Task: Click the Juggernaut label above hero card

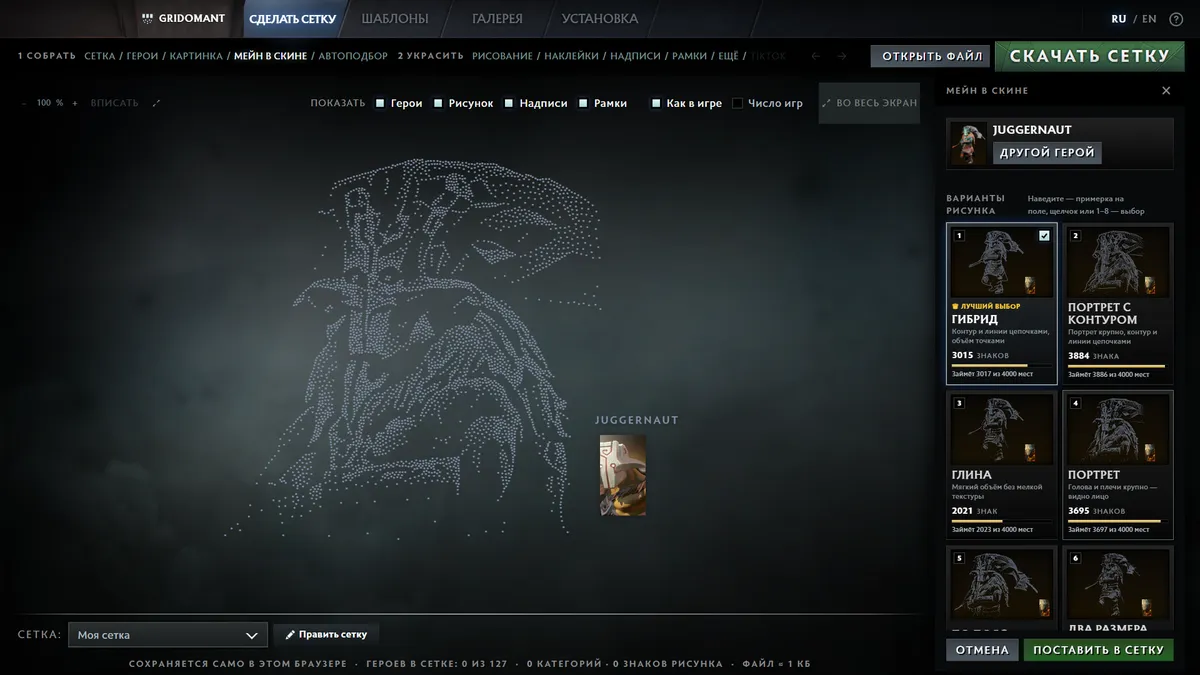Action: click(637, 420)
